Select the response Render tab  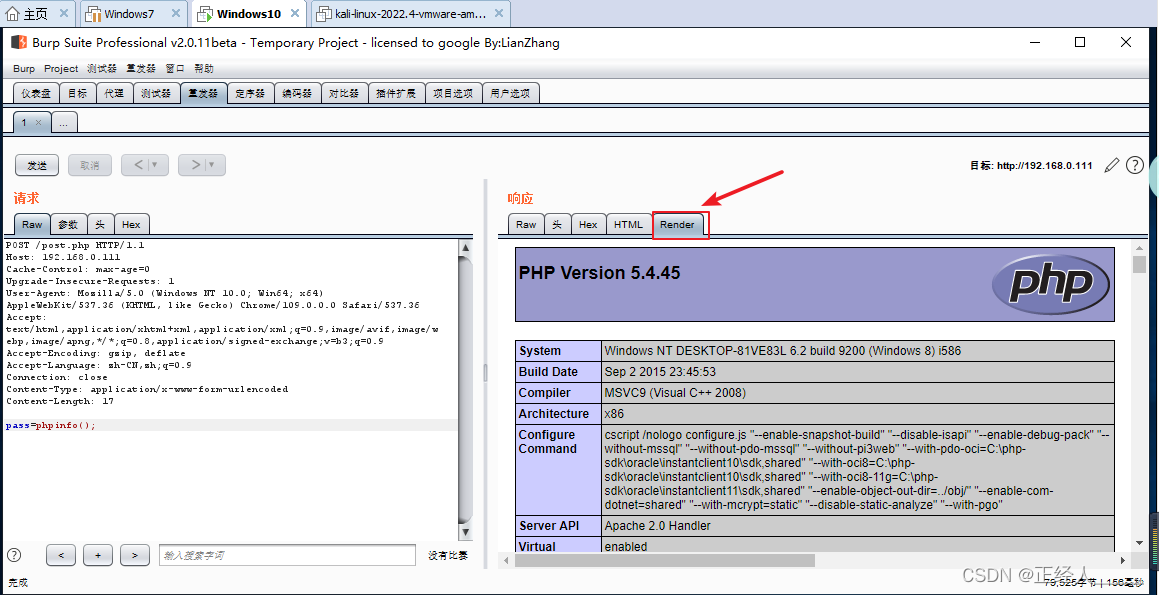[x=678, y=225]
